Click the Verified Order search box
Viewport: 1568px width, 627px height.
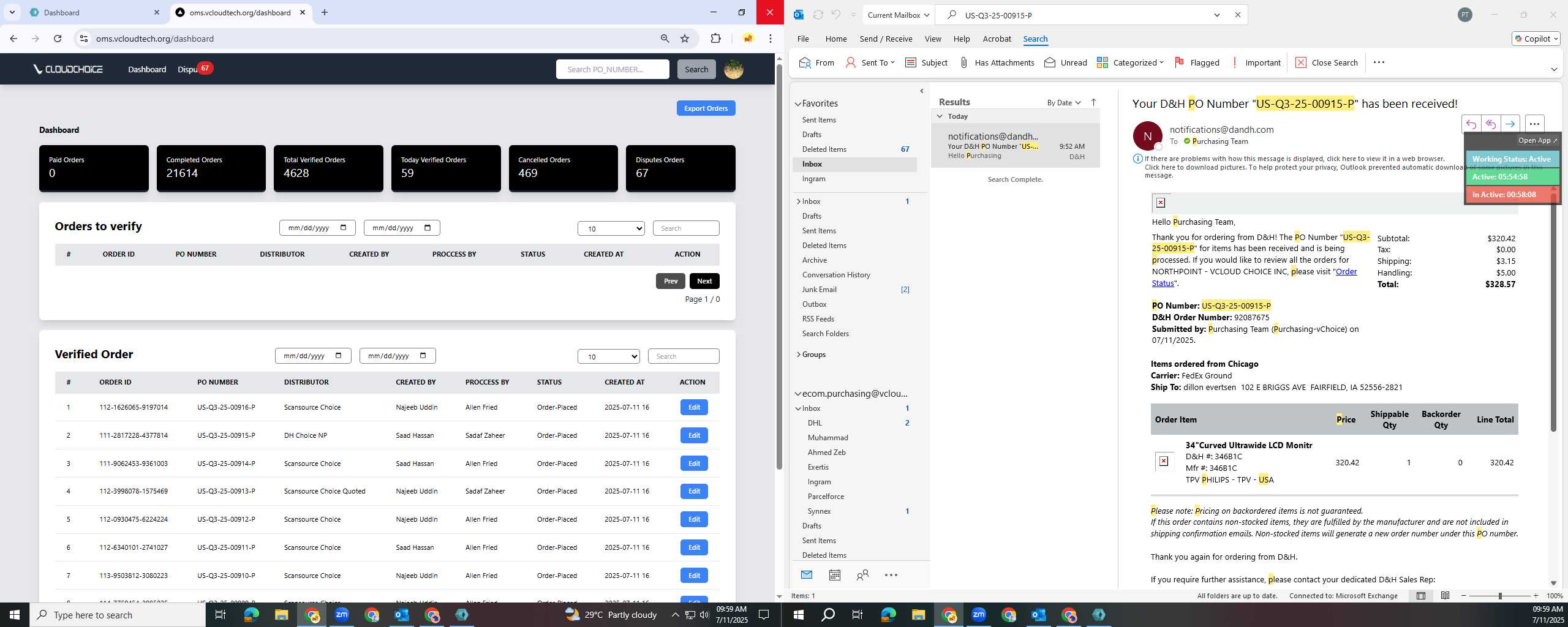(684, 356)
